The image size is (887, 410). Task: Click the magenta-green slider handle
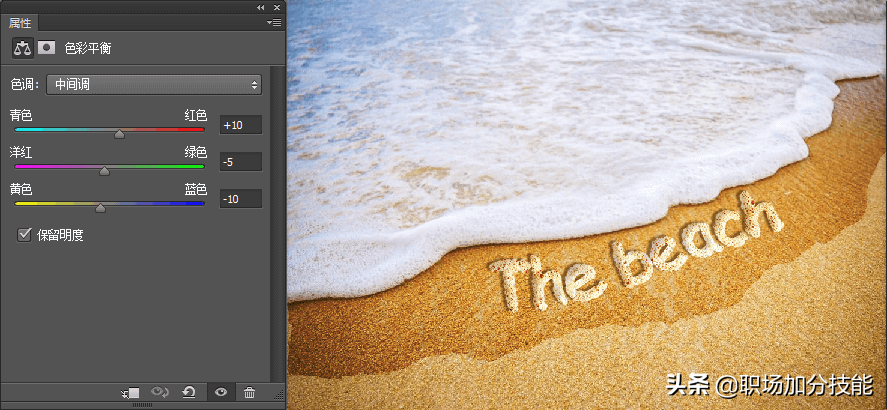click(x=105, y=171)
